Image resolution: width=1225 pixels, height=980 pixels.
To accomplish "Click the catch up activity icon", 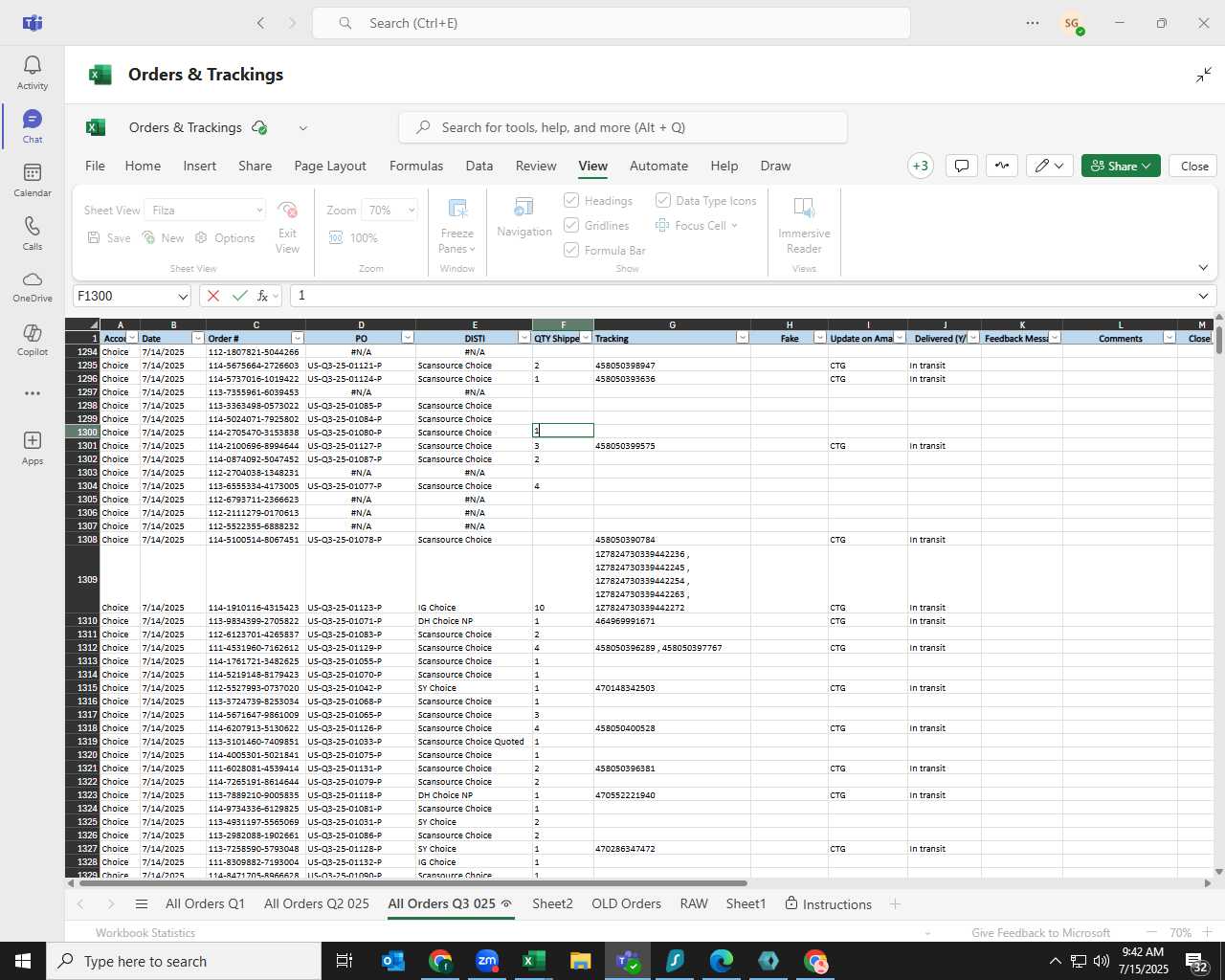I will [1002, 166].
